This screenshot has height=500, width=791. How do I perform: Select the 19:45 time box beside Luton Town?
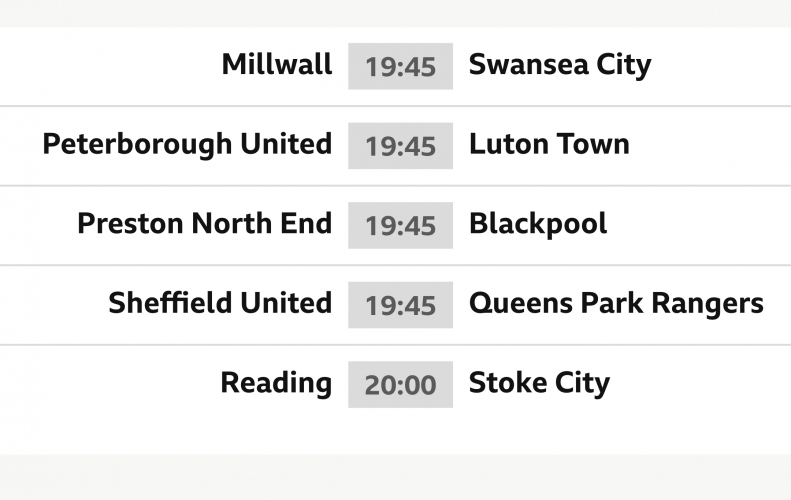point(400,145)
